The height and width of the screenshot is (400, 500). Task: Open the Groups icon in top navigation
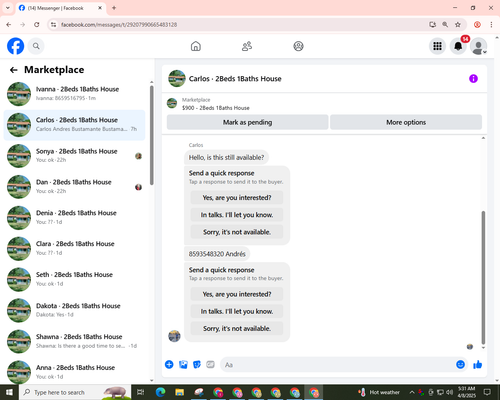pyautogui.click(x=298, y=46)
